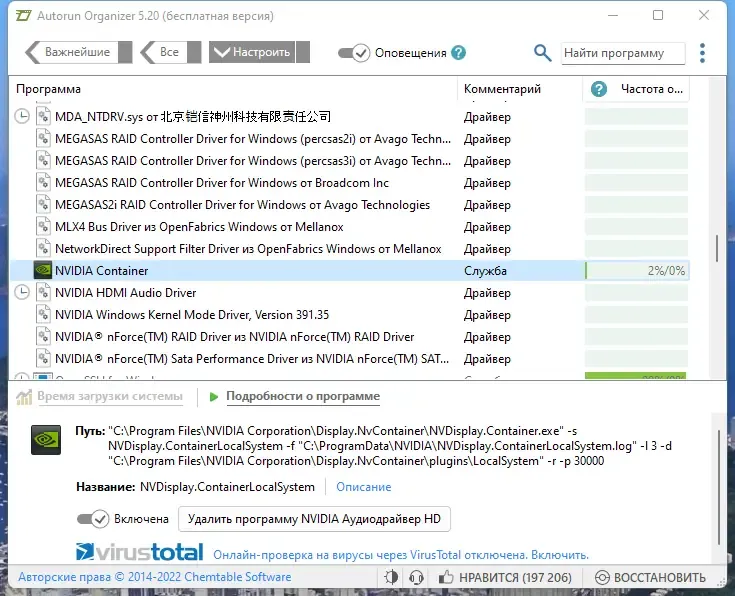The image size is (735, 596).
Task: Select the NVIDIA Container row
Action: tap(349, 271)
